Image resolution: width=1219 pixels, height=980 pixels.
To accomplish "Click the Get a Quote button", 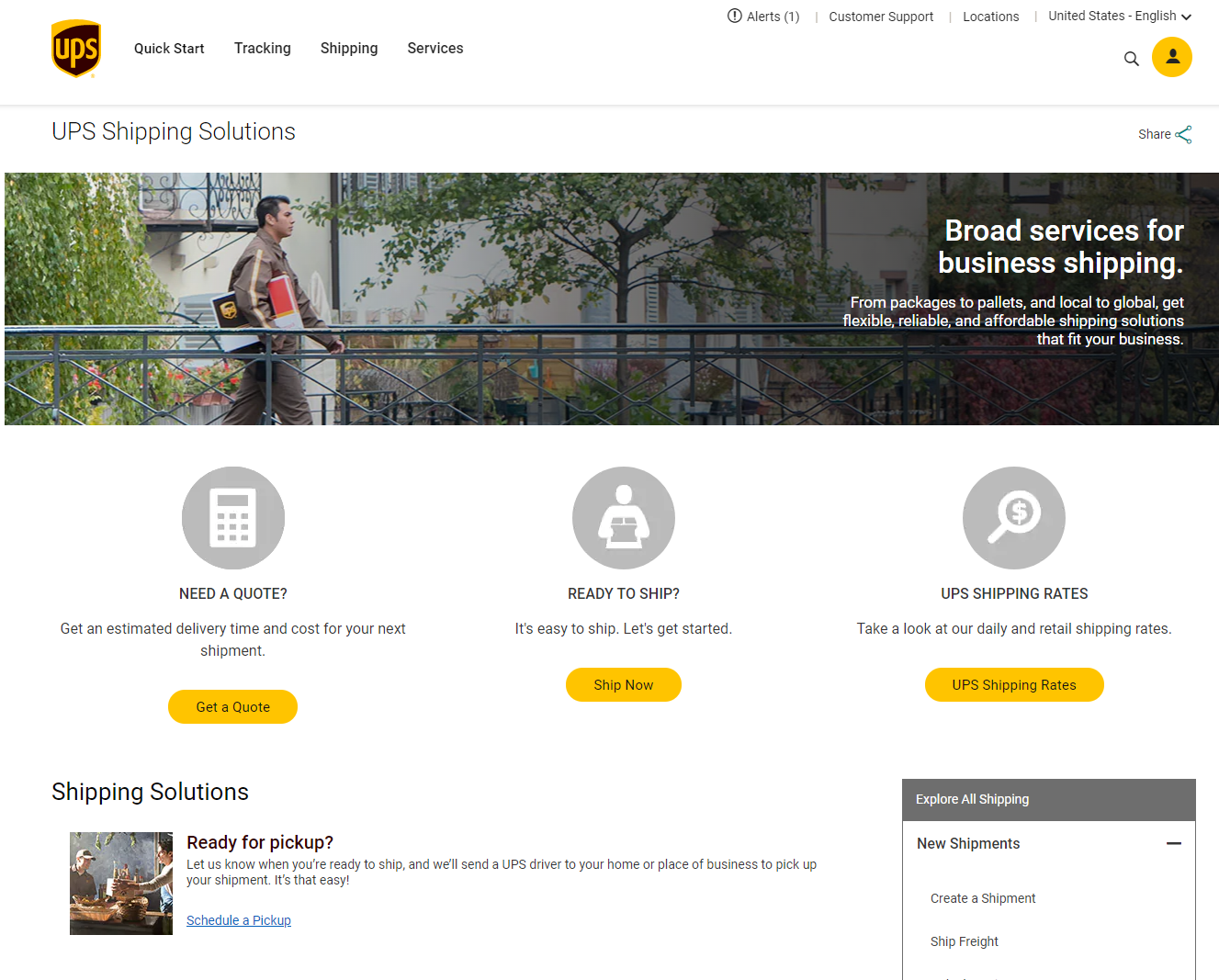I will [232, 707].
